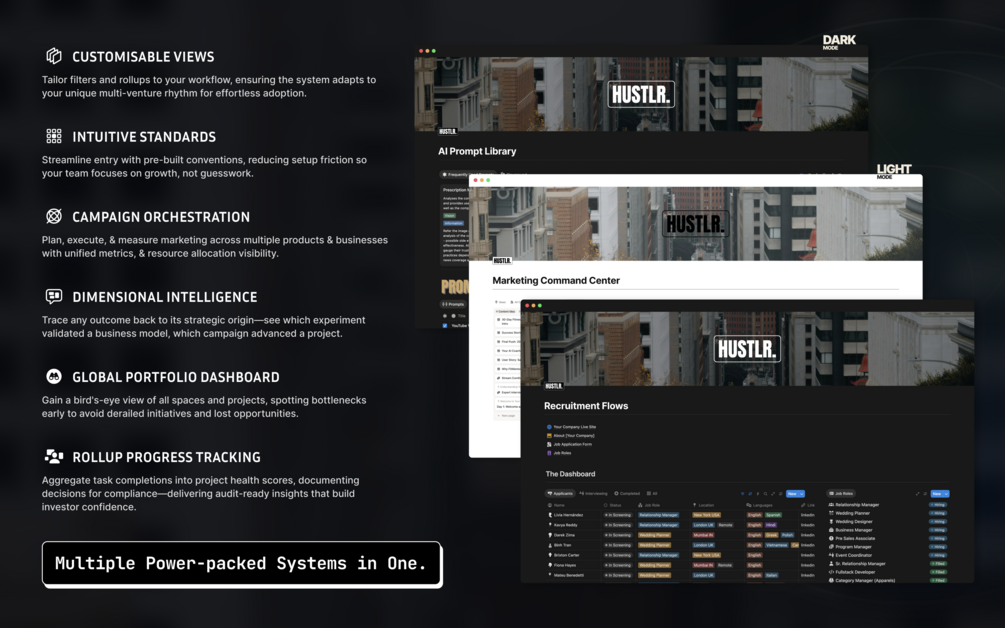Click the HUSTLR page icon in Marketing Command Center window
Viewport: 1005px width, 628px height.
(x=502, y=261)
